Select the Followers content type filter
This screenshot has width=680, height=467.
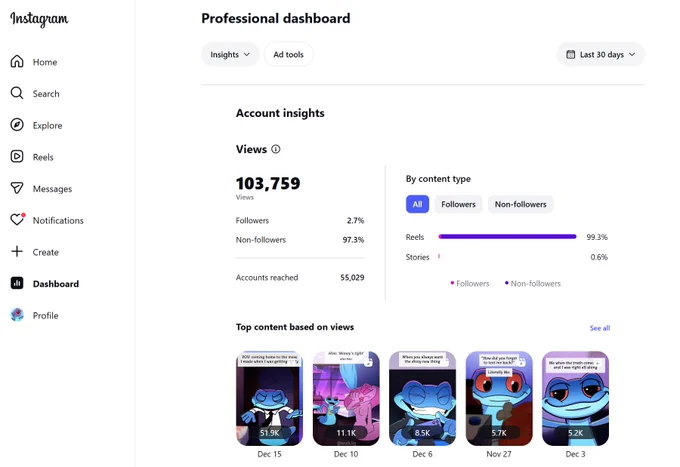pos(458,204)
